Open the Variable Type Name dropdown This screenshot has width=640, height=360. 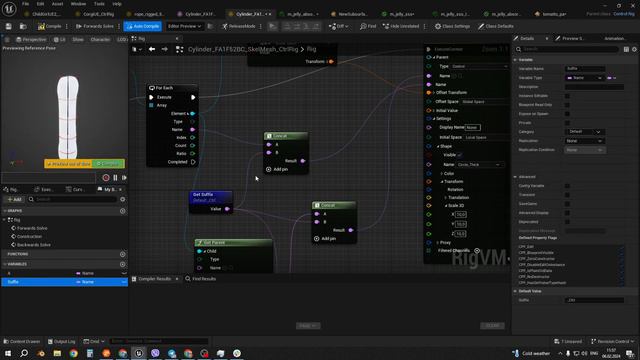(x=584, y=78)
